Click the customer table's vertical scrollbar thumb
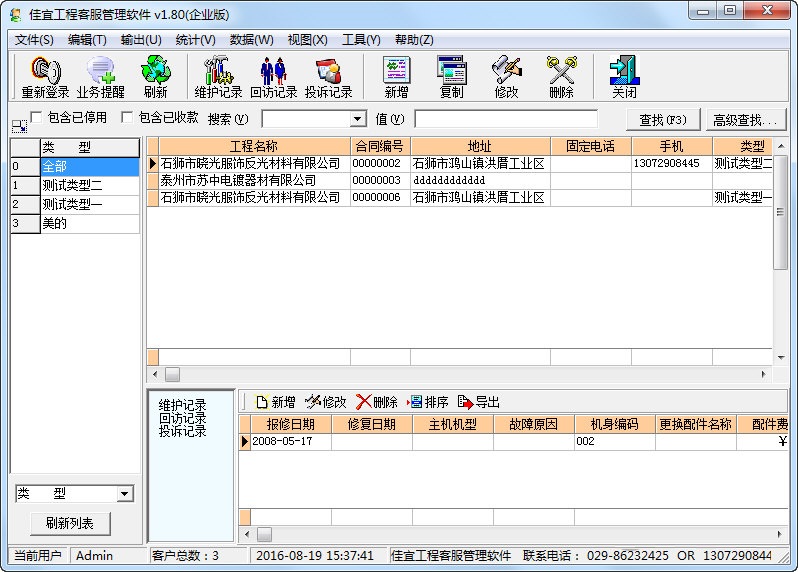The image size is (798, 572). pos(780,213)
